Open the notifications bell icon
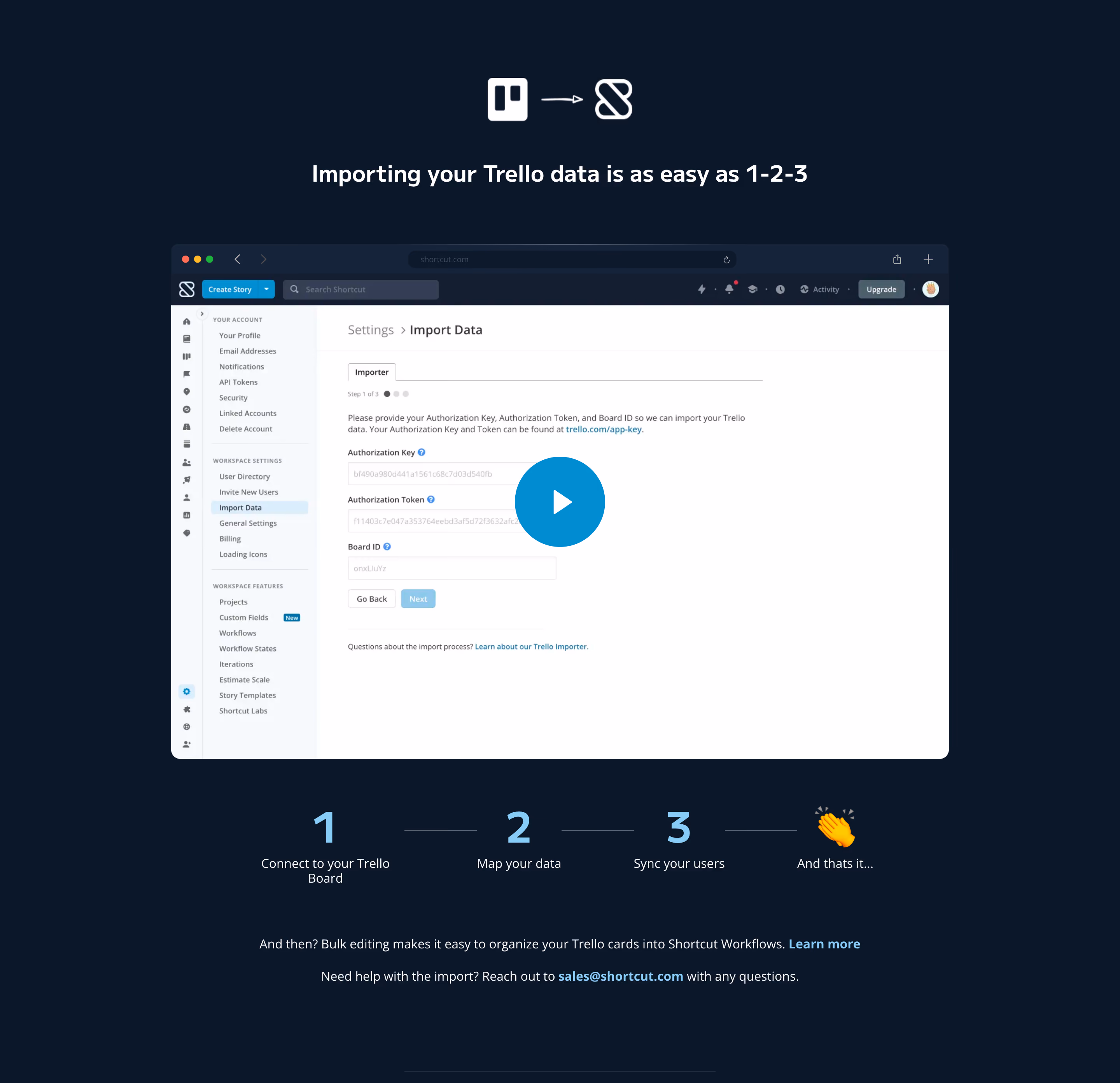Image resolution: width=1120 pixels, height=1083 pixels. [x=729, y=289]
